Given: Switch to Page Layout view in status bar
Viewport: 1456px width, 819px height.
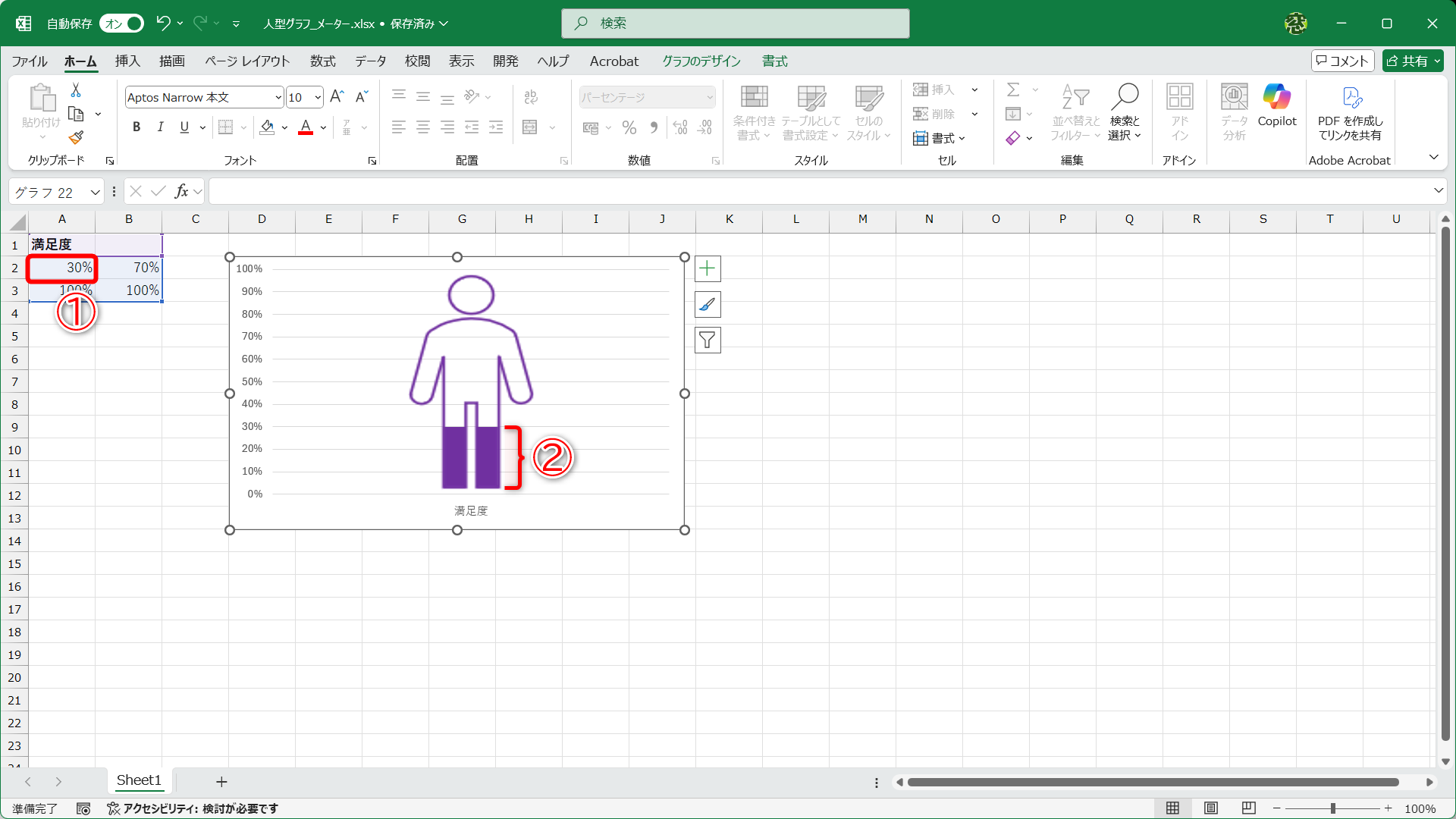Looking at the screenshot, I should coord(1210,808).
